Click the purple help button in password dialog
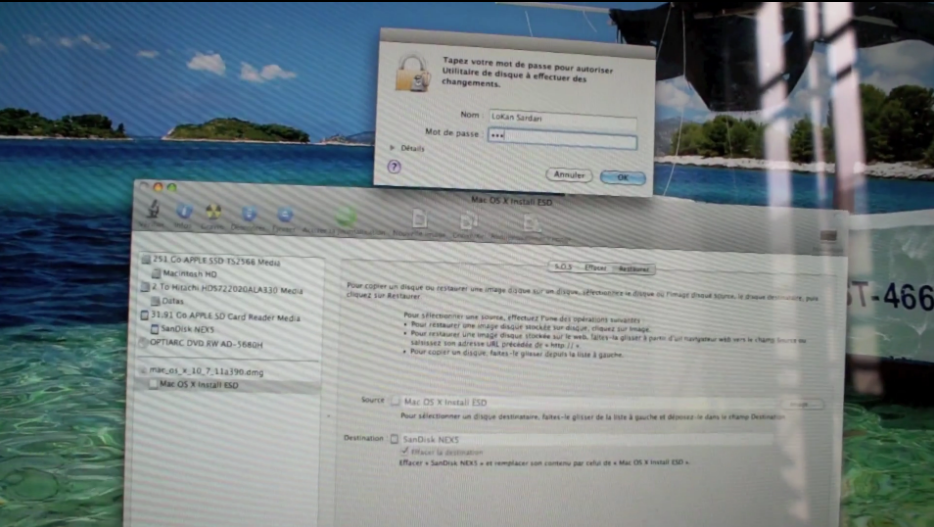This screenshot has width=934, height=527. click(394, 167)
